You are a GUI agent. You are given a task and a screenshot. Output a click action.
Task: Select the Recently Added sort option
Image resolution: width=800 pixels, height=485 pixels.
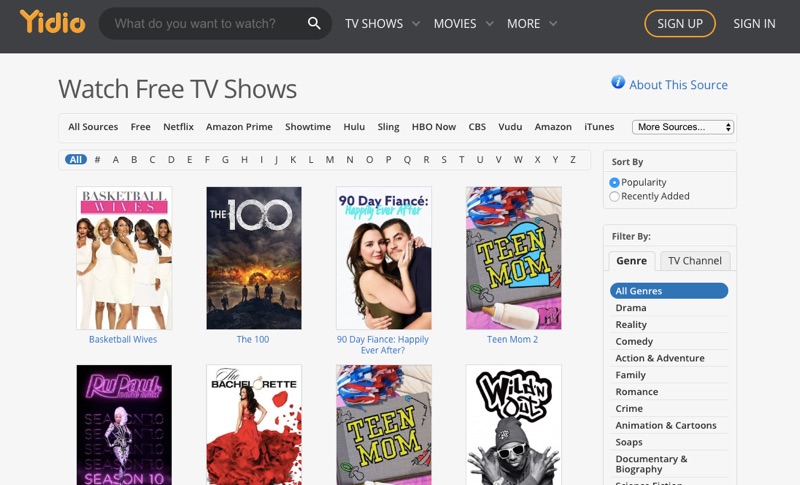point(614,196)
